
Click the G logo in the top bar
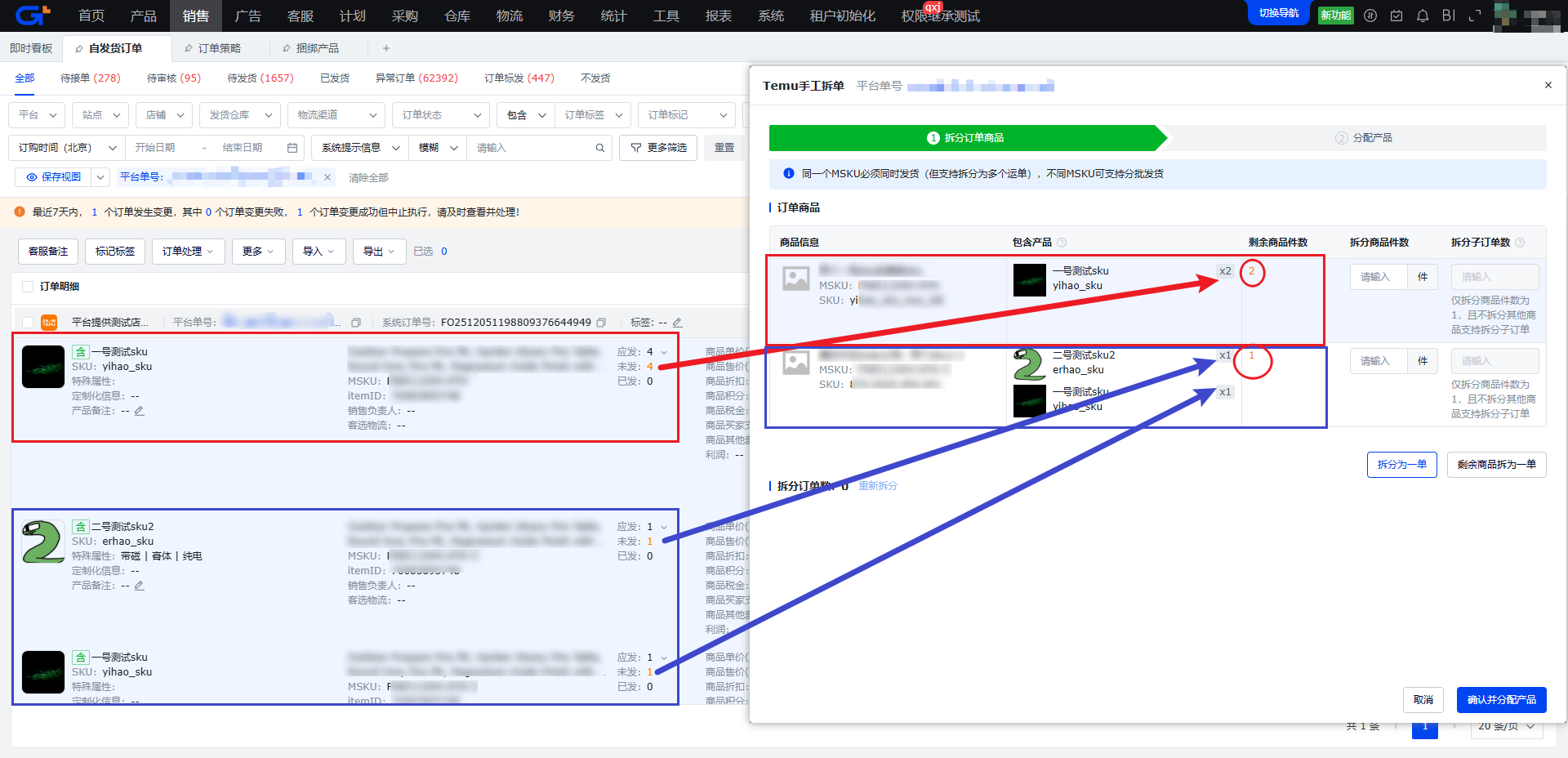[x=33, y=16]
